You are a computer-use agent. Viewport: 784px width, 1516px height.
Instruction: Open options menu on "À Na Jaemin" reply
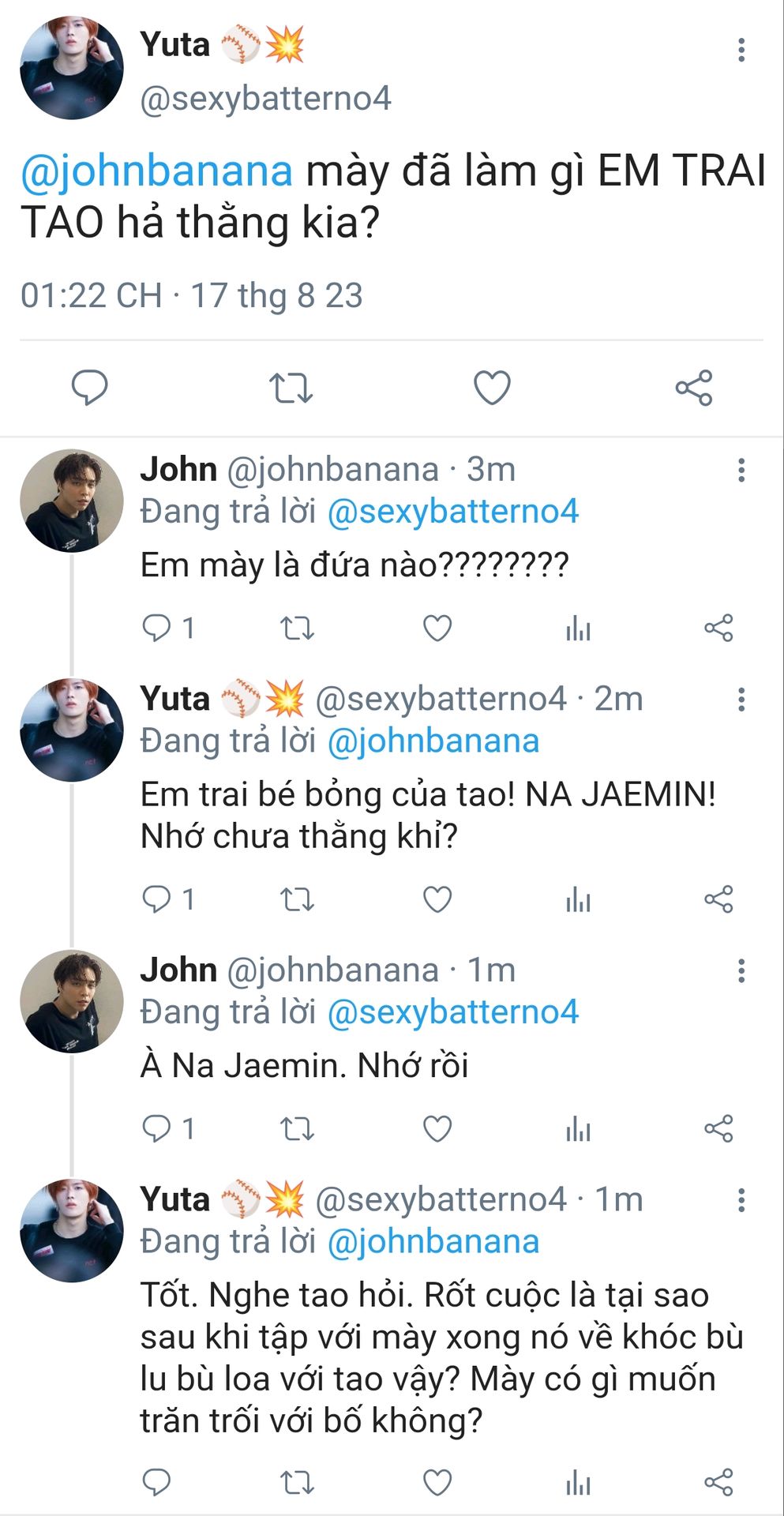(741, 970)
